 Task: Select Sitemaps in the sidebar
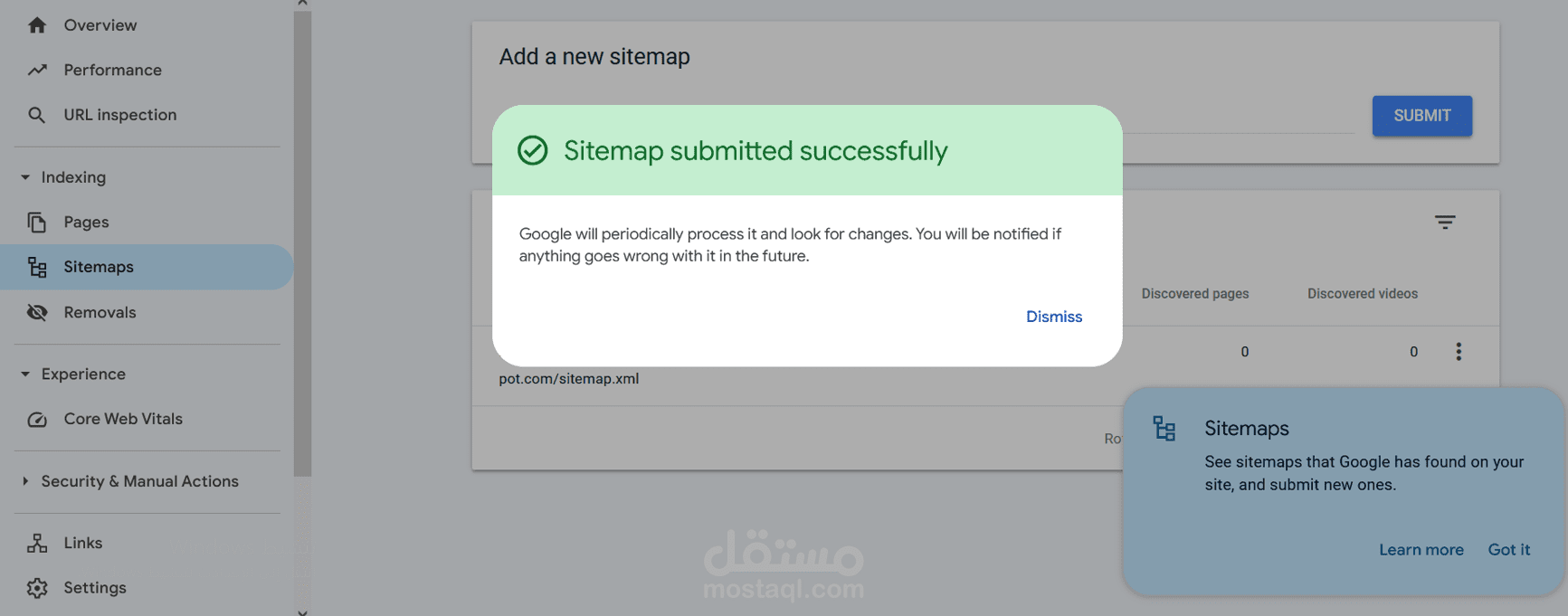point(147,267)
